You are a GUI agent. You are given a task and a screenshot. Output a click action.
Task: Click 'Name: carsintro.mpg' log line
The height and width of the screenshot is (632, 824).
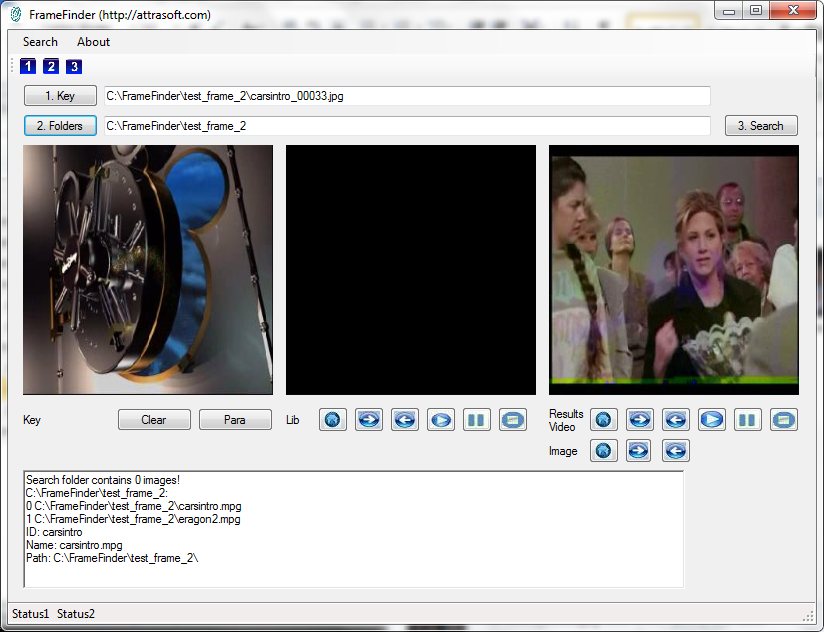click(74, 545)
